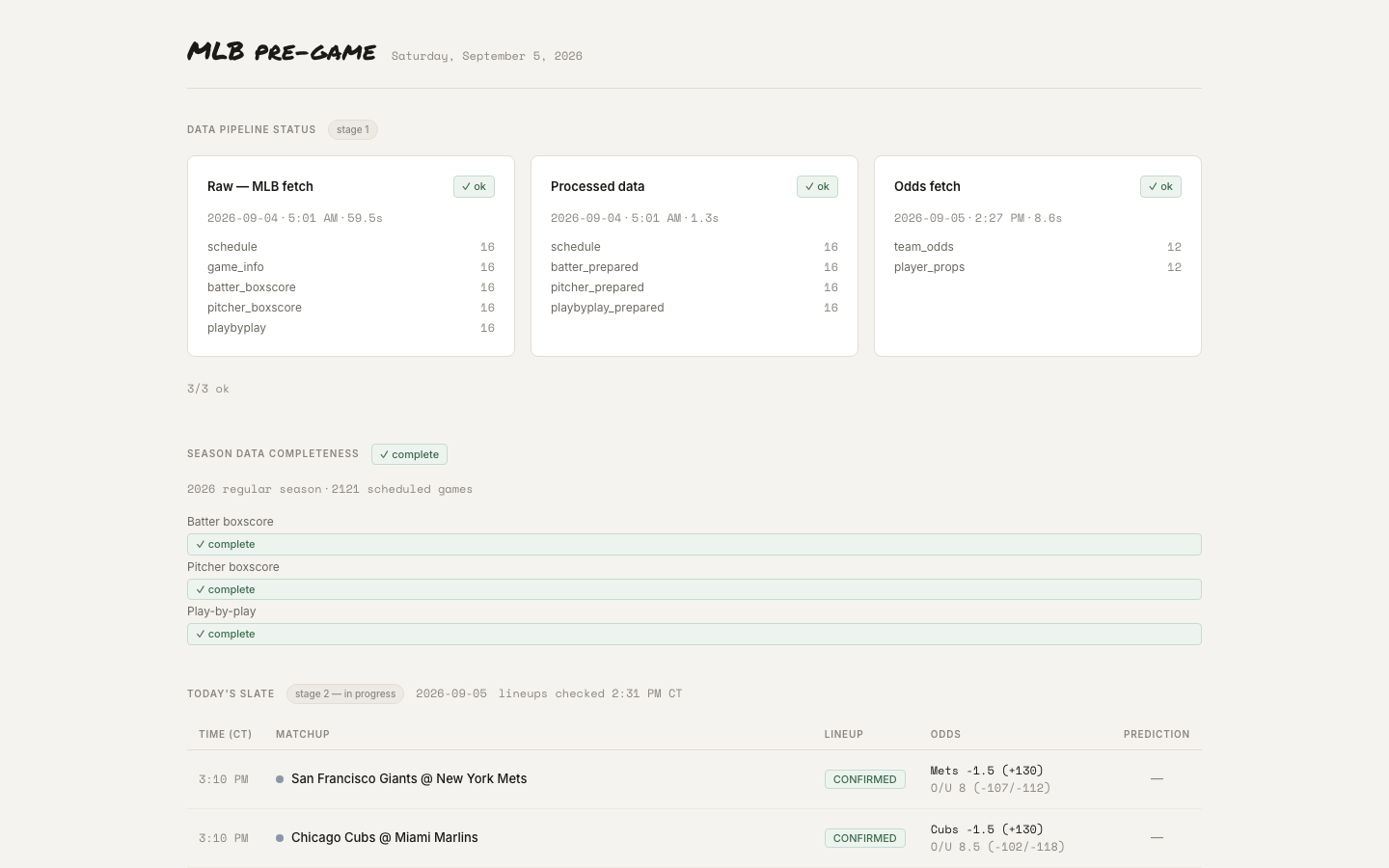The height and width of the screenshot is (868, 1389).
Task: Open San Francisco Giants @ New York Mets matchup
Action: (x=409, y=778)
